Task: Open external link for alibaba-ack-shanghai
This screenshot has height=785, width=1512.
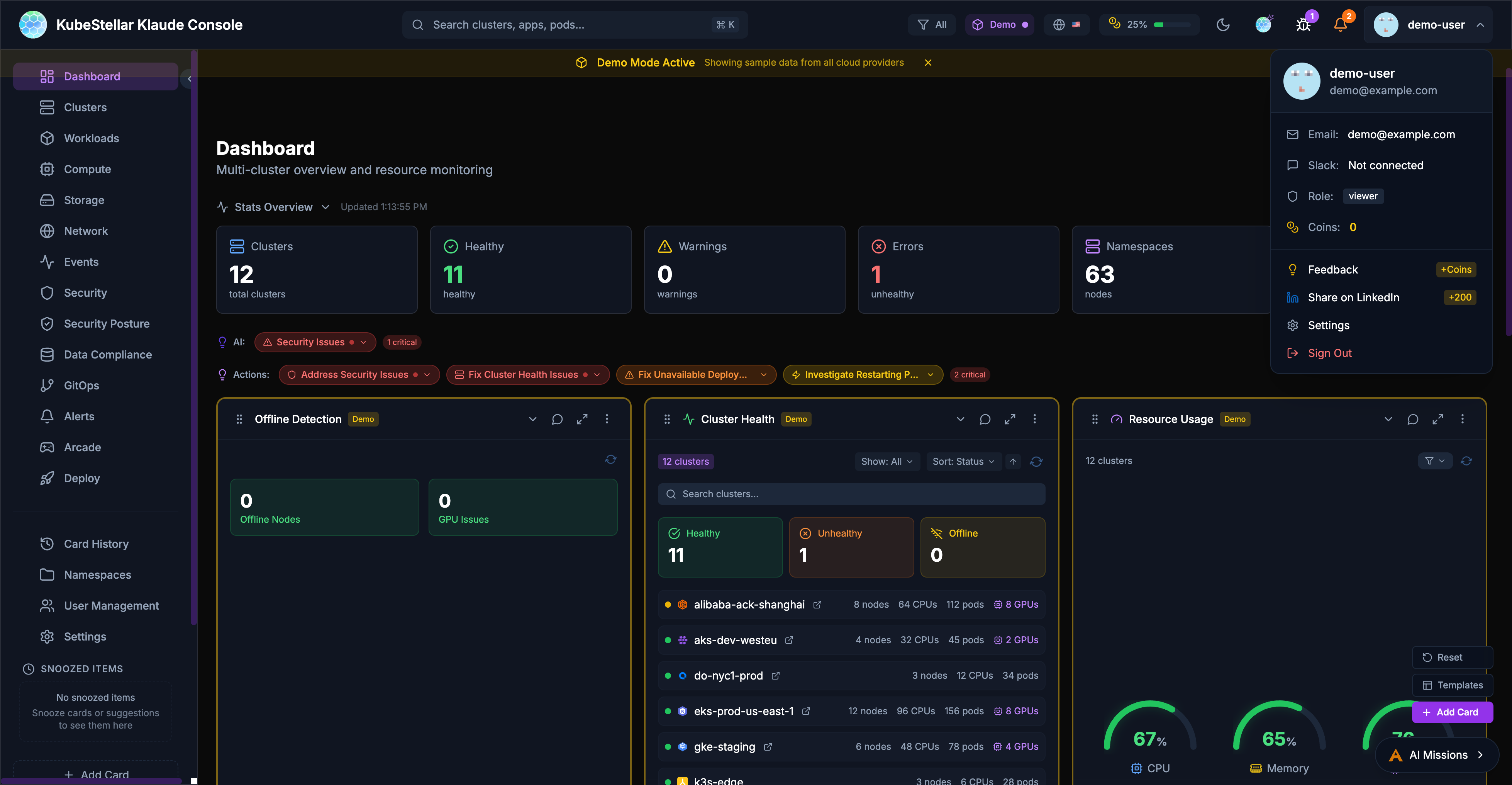Action: (x=817, y=605)
